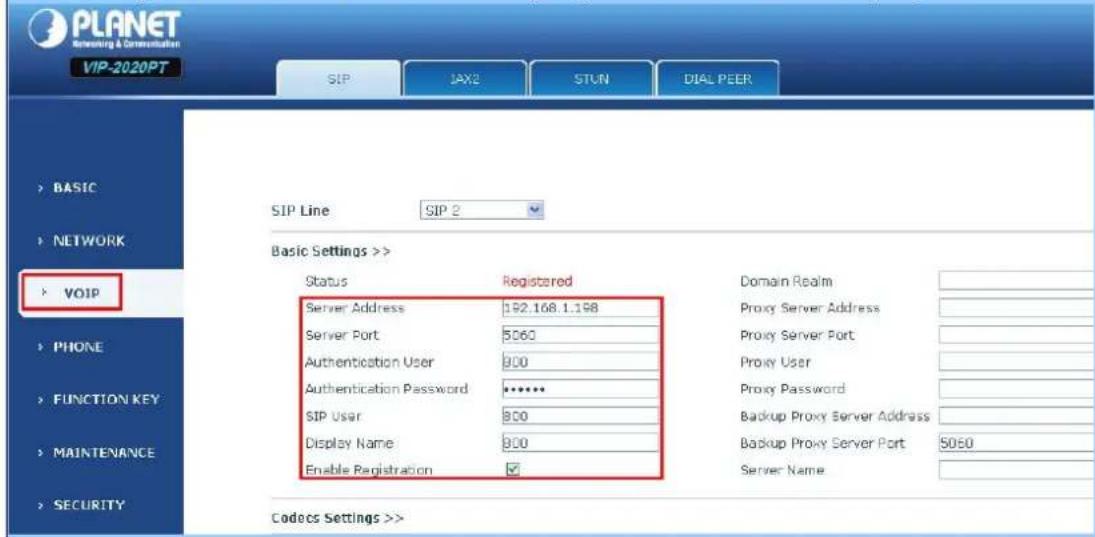Expand the Codecs Settings section

pyautogui.click(x=337, y=519)
